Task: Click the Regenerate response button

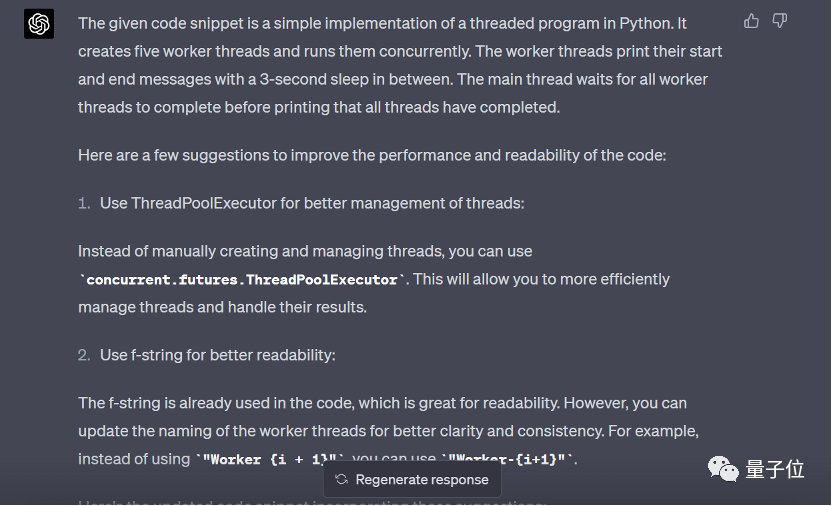Action: (412, 479)
